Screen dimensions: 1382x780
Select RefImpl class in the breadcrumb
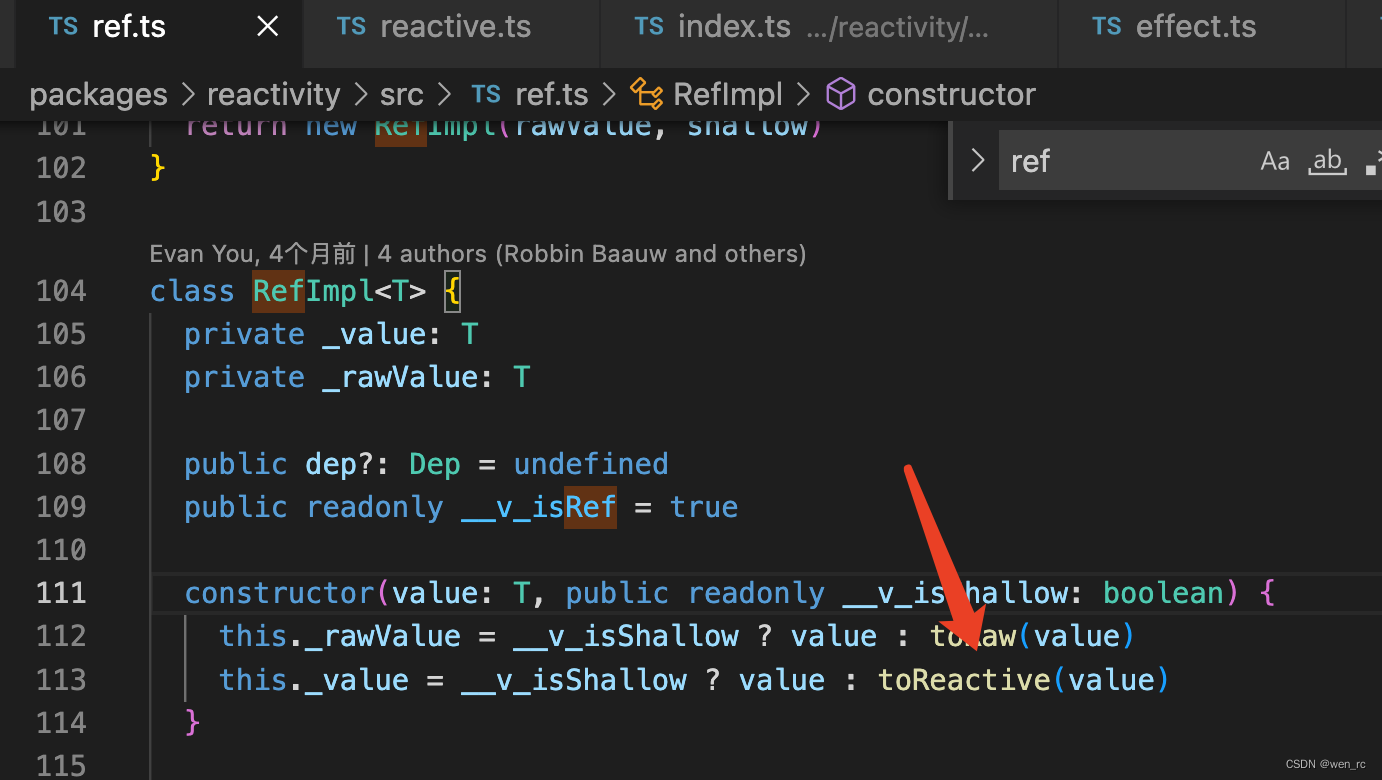pos(728,94)
